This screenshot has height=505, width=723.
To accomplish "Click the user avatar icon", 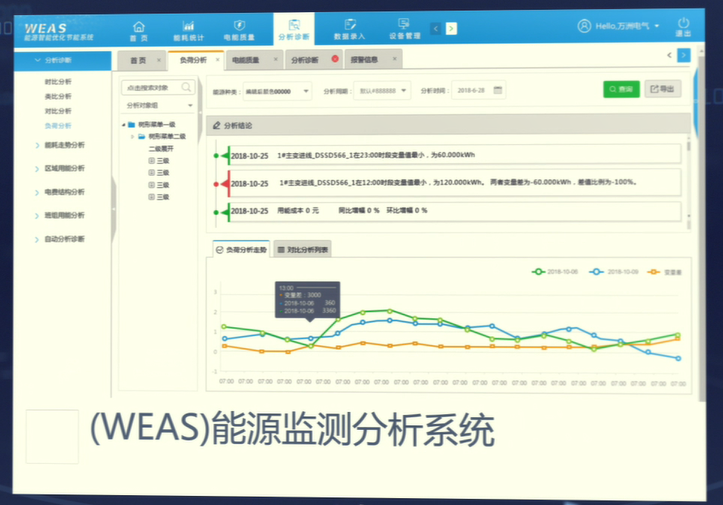I will [x=584, y=26].
